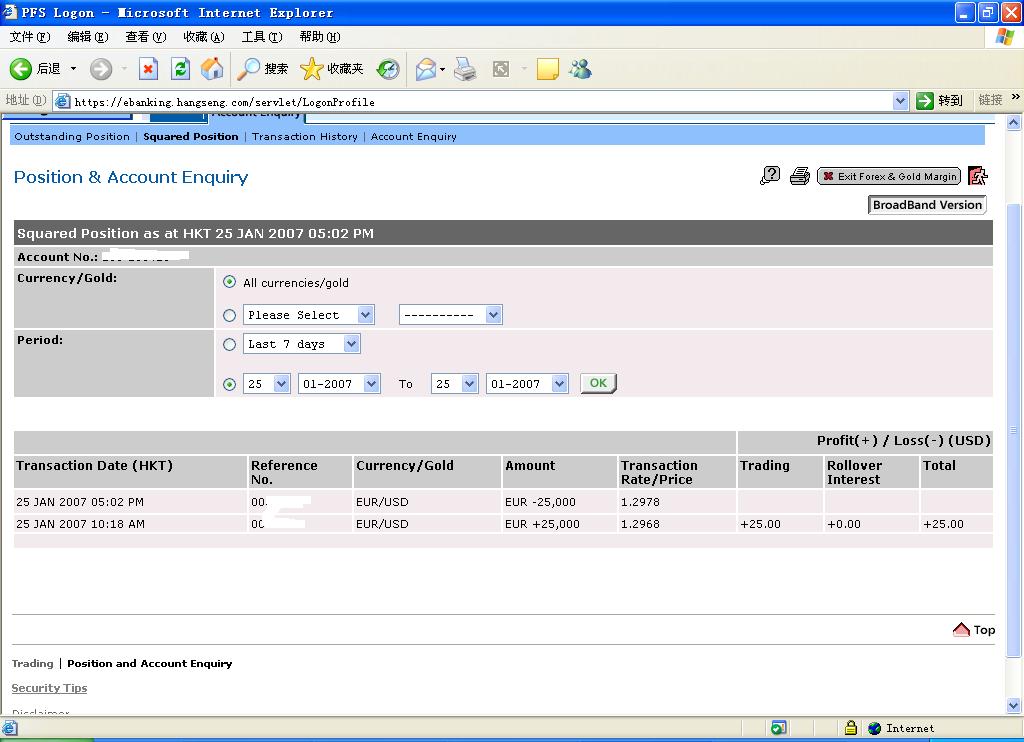
Task: Go to the Home page icon
Action: coord(212,69)
